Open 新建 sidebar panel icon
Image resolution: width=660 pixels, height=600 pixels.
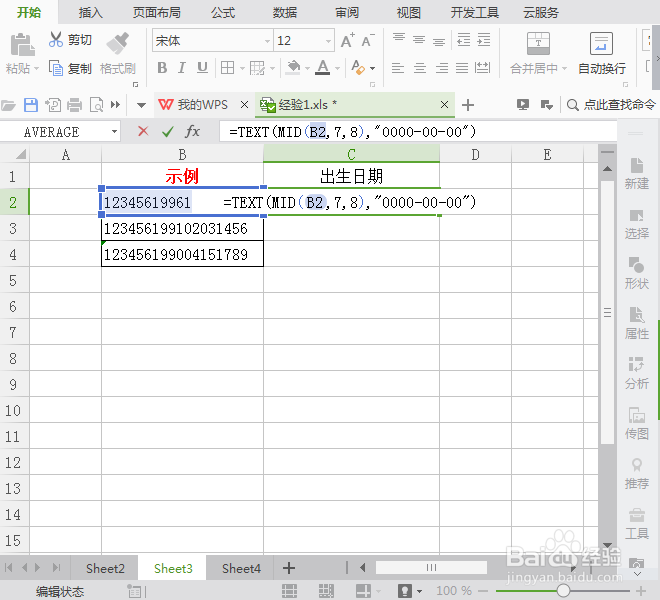(x=636, y=173)
